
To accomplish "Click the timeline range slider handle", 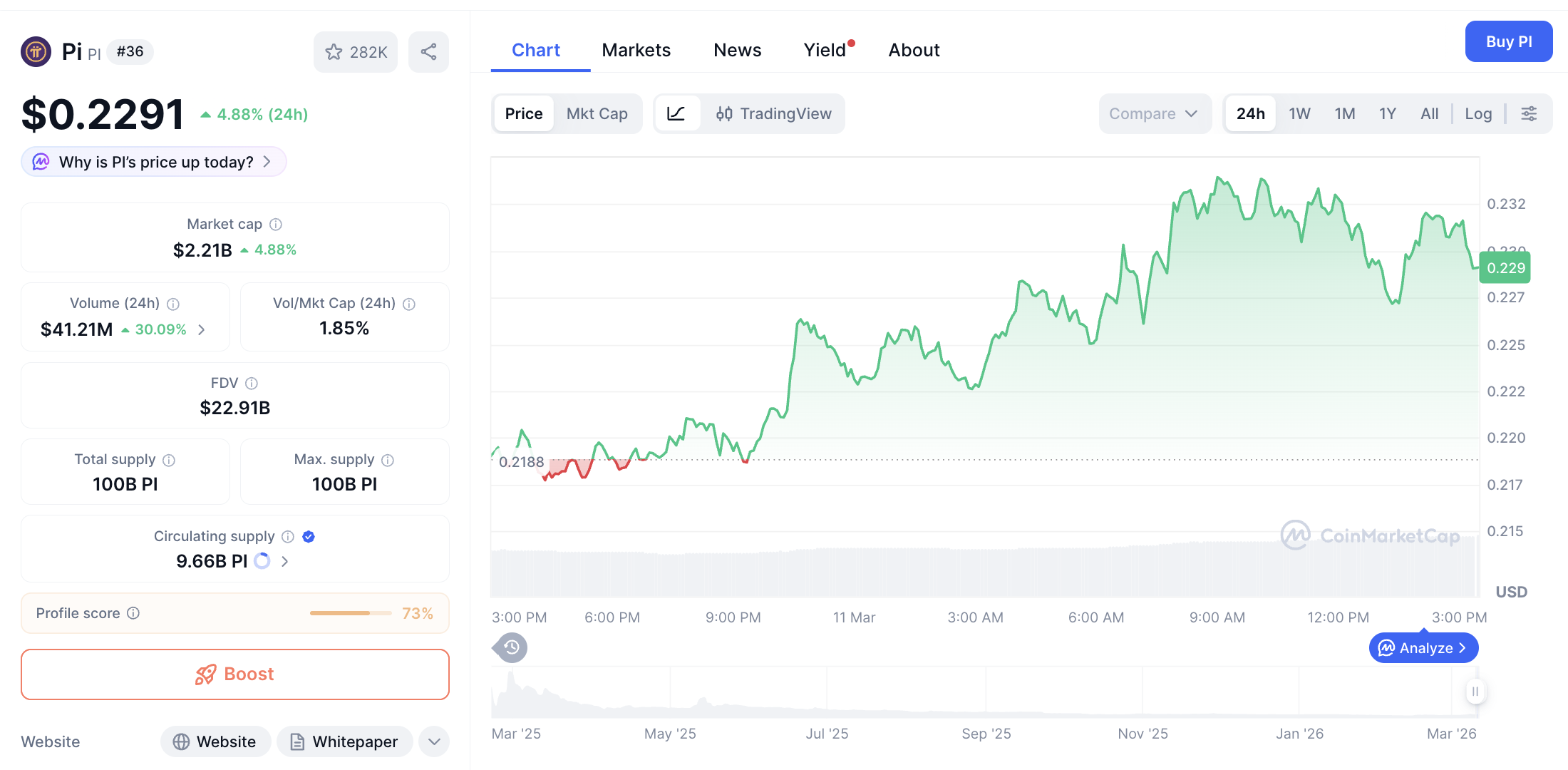I will pyautogui.click(x=1475, y=691).
